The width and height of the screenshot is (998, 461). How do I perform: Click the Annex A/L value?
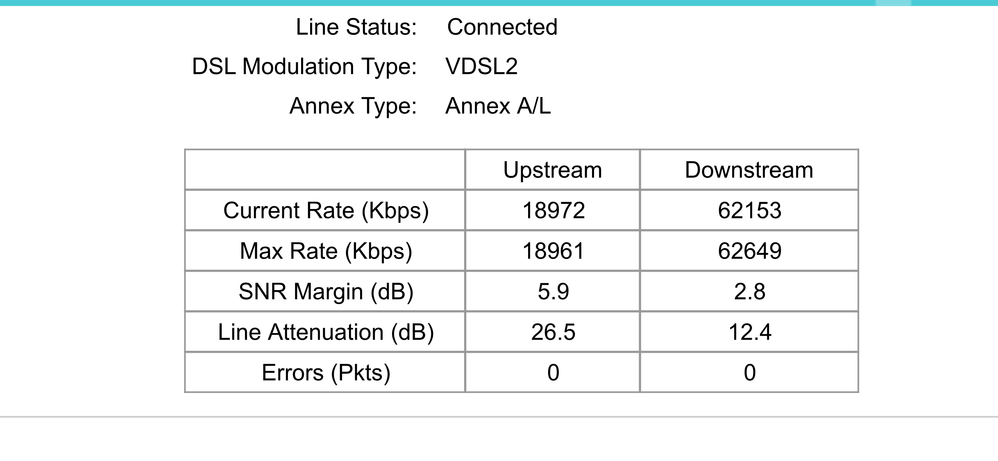(x=498, y=106)
